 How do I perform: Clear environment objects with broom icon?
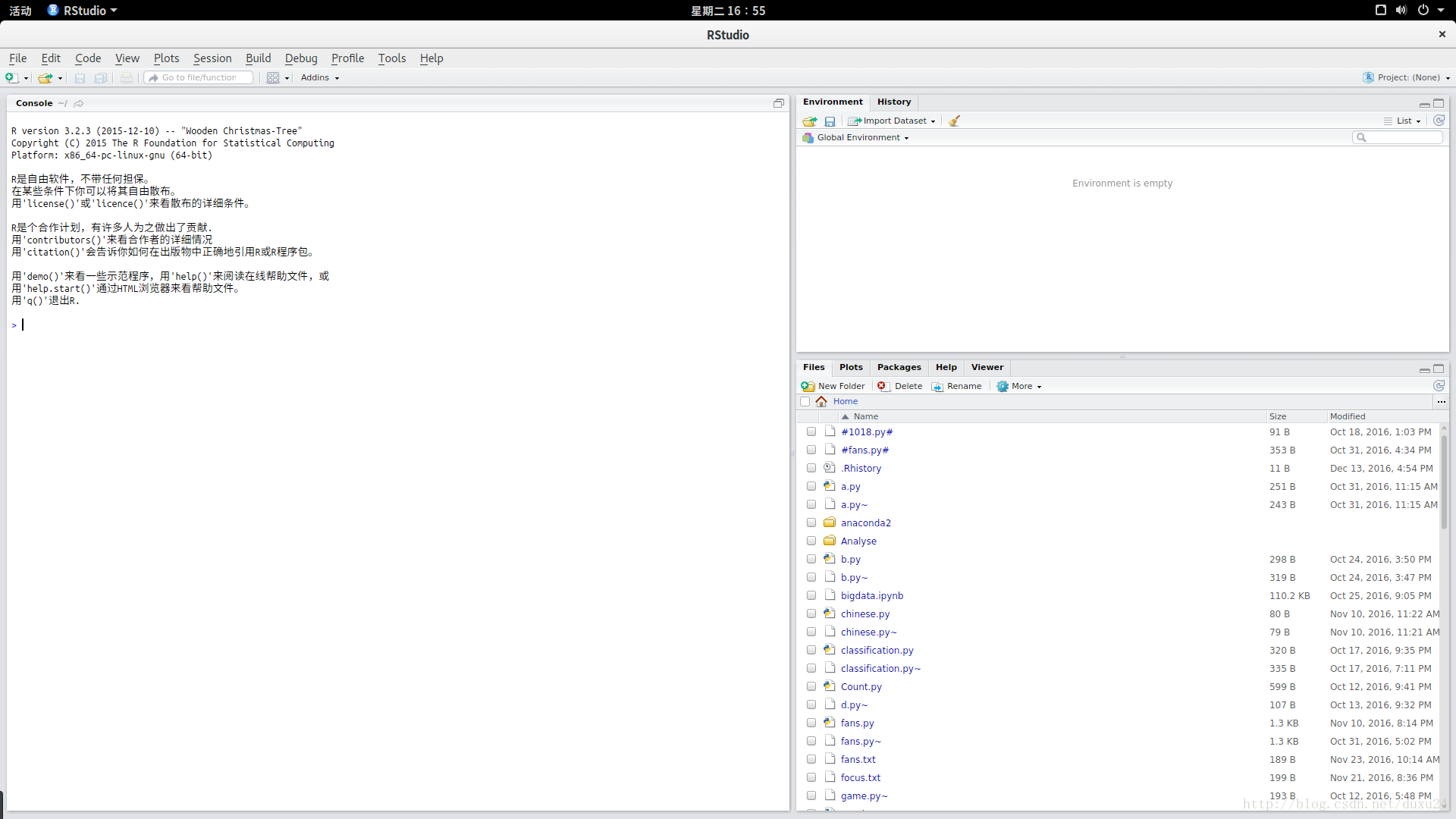[954, 121]
